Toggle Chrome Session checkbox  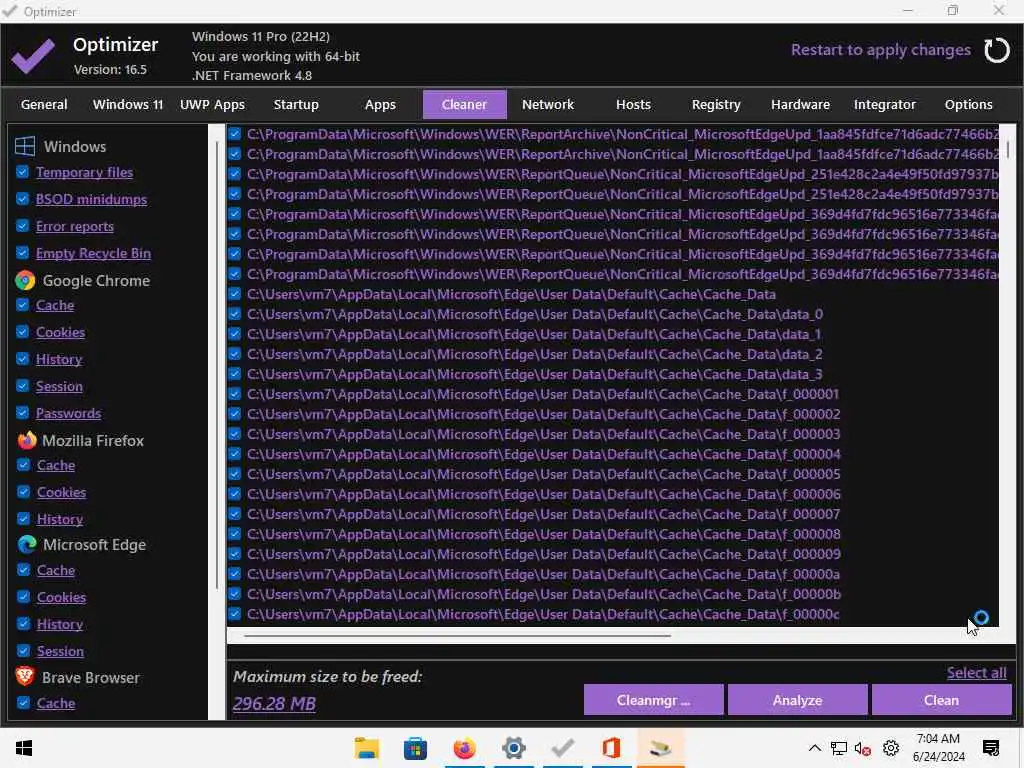click(x=22, y=386)
